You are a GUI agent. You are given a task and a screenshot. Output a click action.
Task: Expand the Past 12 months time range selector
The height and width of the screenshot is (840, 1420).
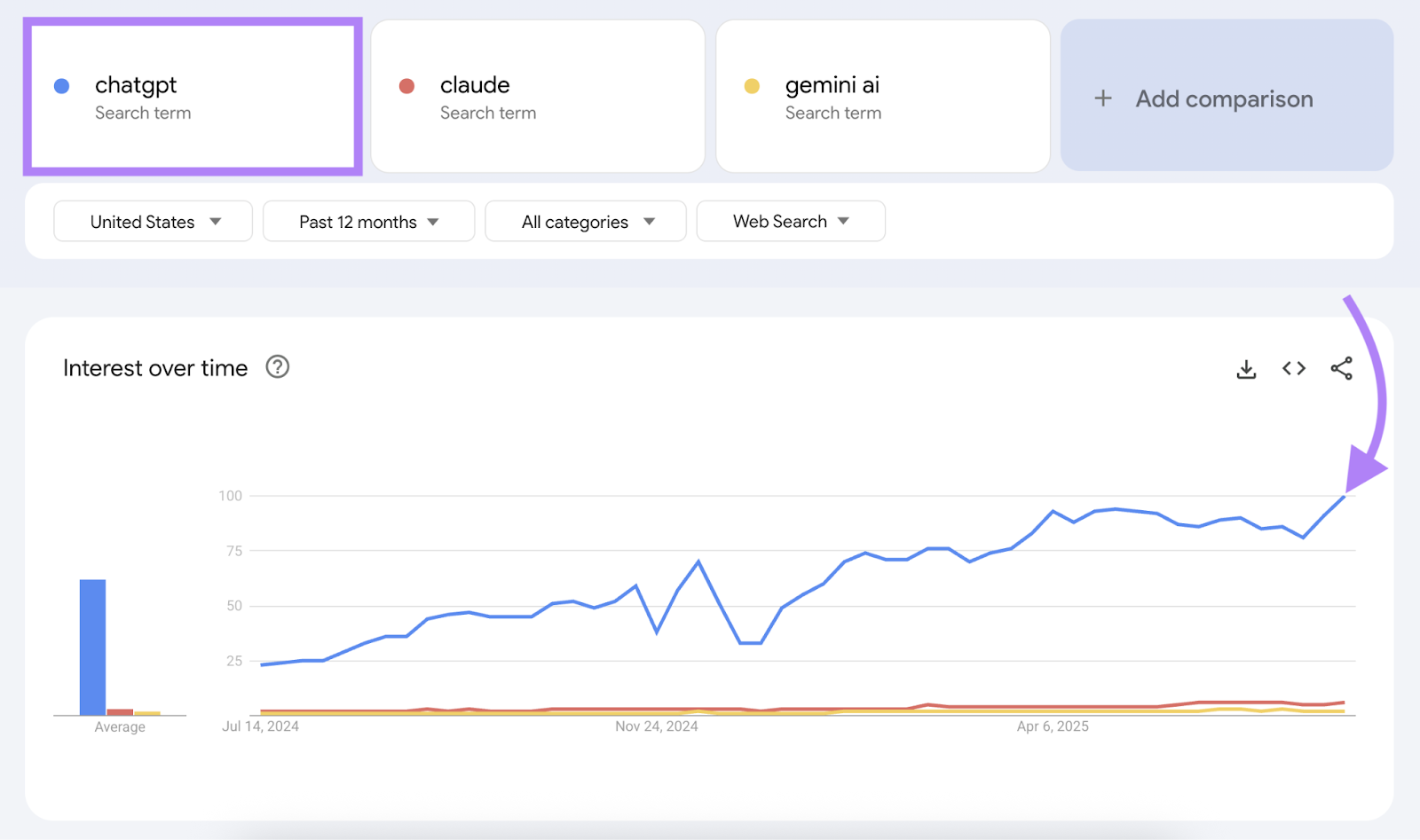pyautogui.click(x=368, y=221)
